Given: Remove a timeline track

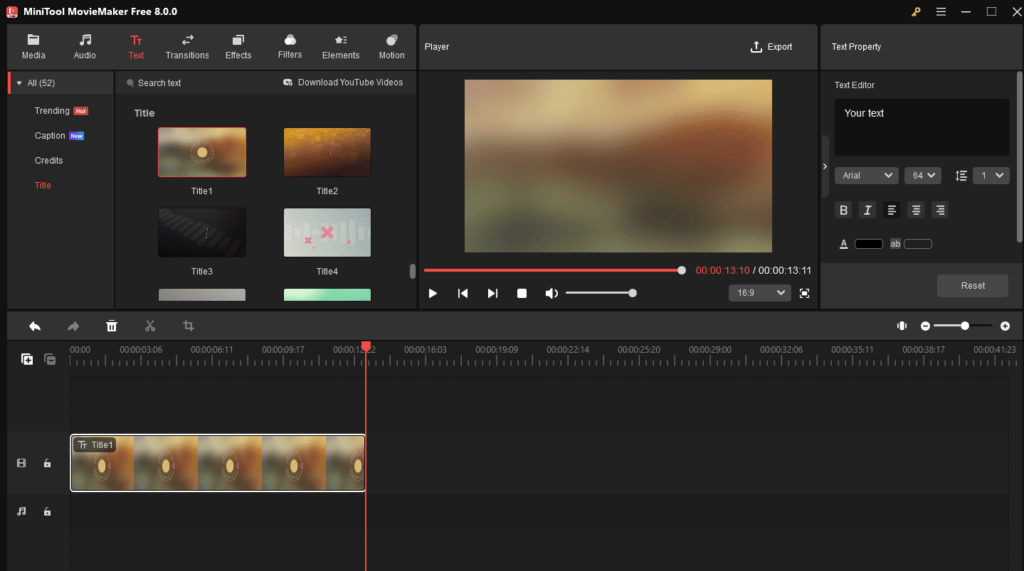Looking at the screenshot, I should point(50,359).
